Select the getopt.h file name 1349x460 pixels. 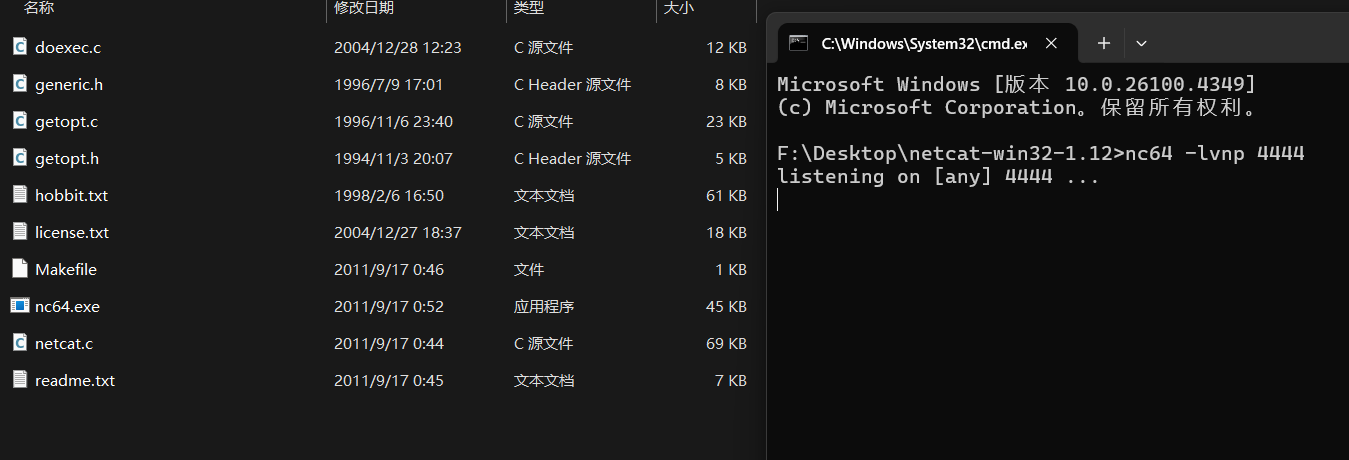[x=67, y=158]
